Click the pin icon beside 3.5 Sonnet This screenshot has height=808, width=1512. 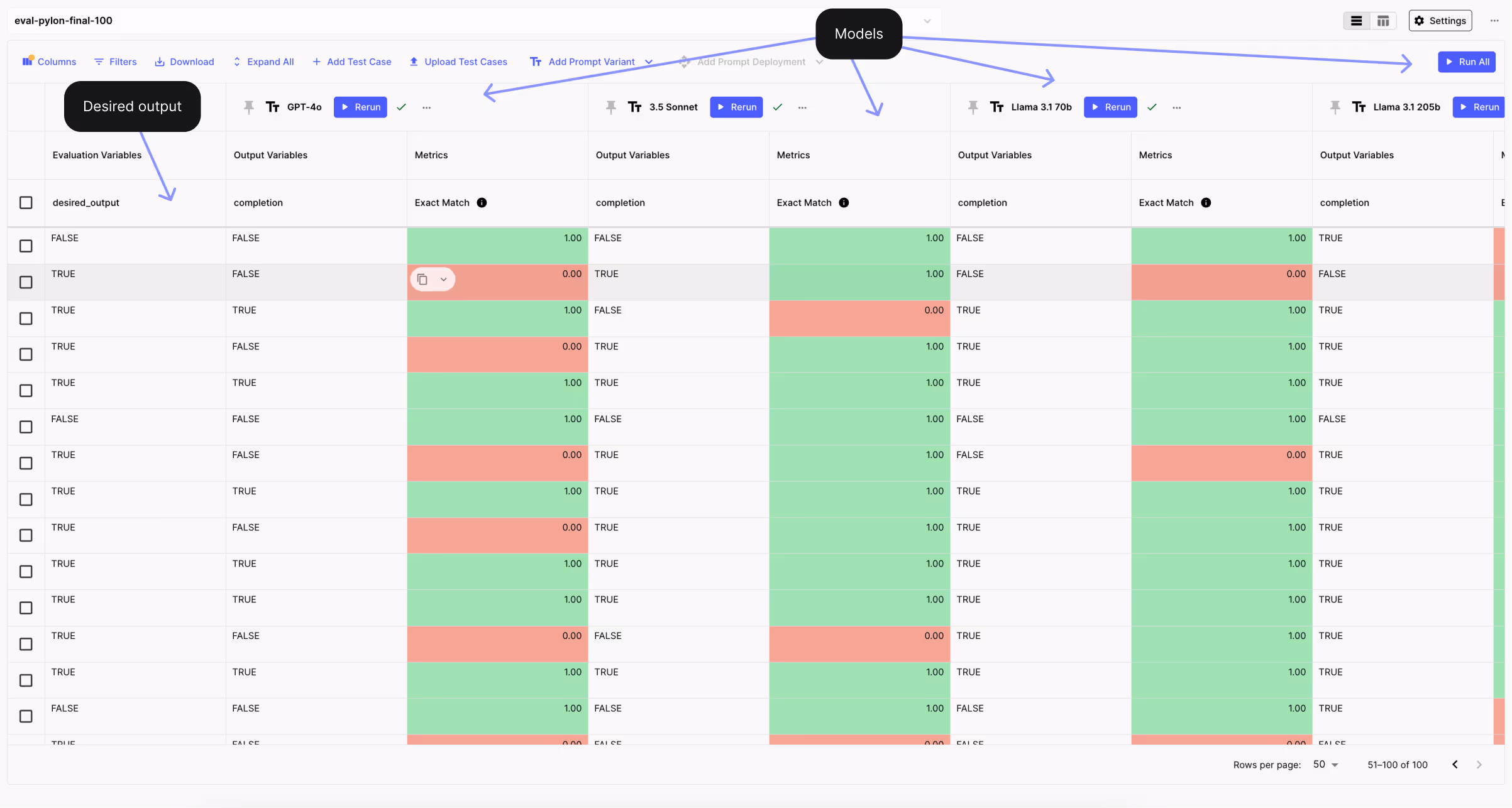click(x=611, y=107)
